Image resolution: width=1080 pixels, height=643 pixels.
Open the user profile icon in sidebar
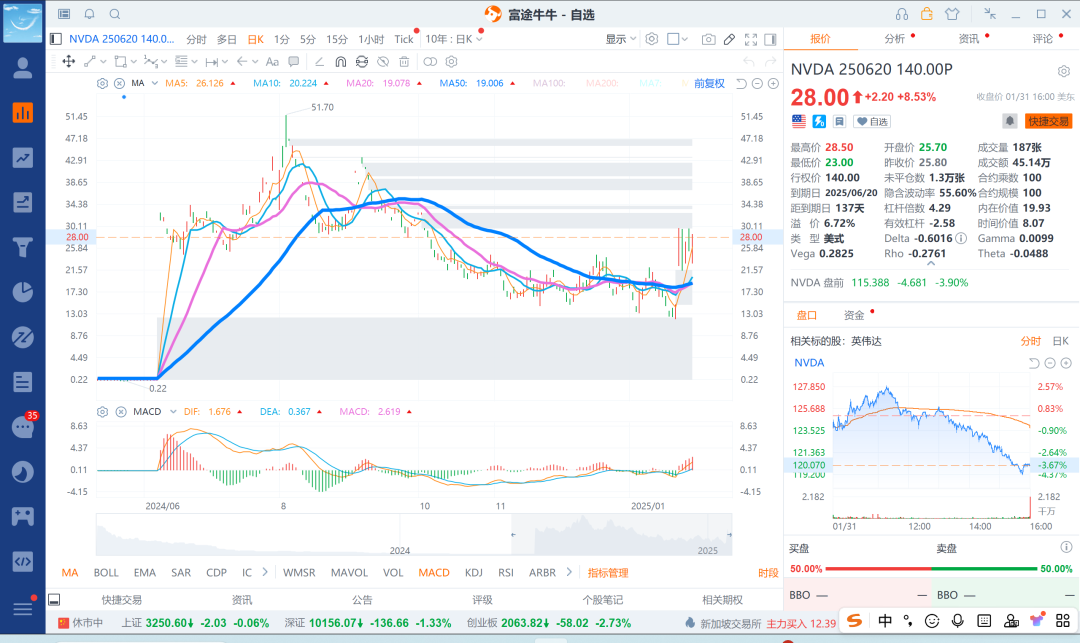click(23, 67)
